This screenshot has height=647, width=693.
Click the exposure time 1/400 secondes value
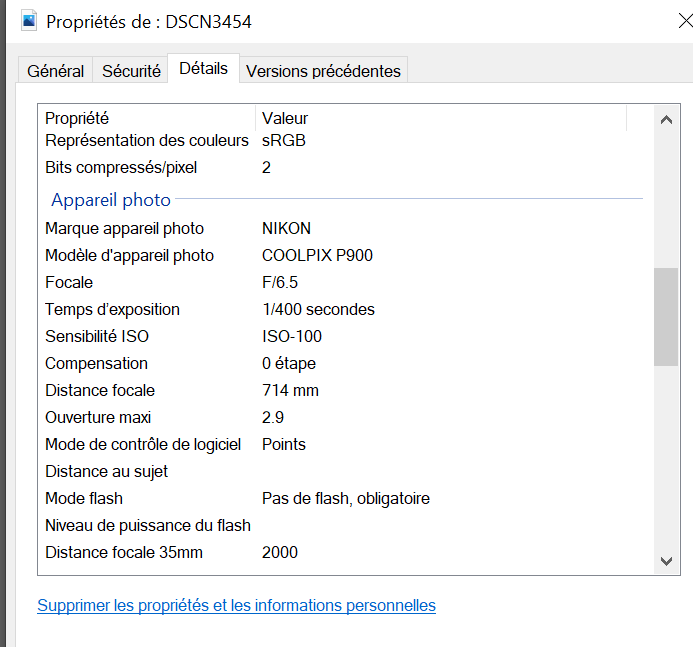click(318, 310)
